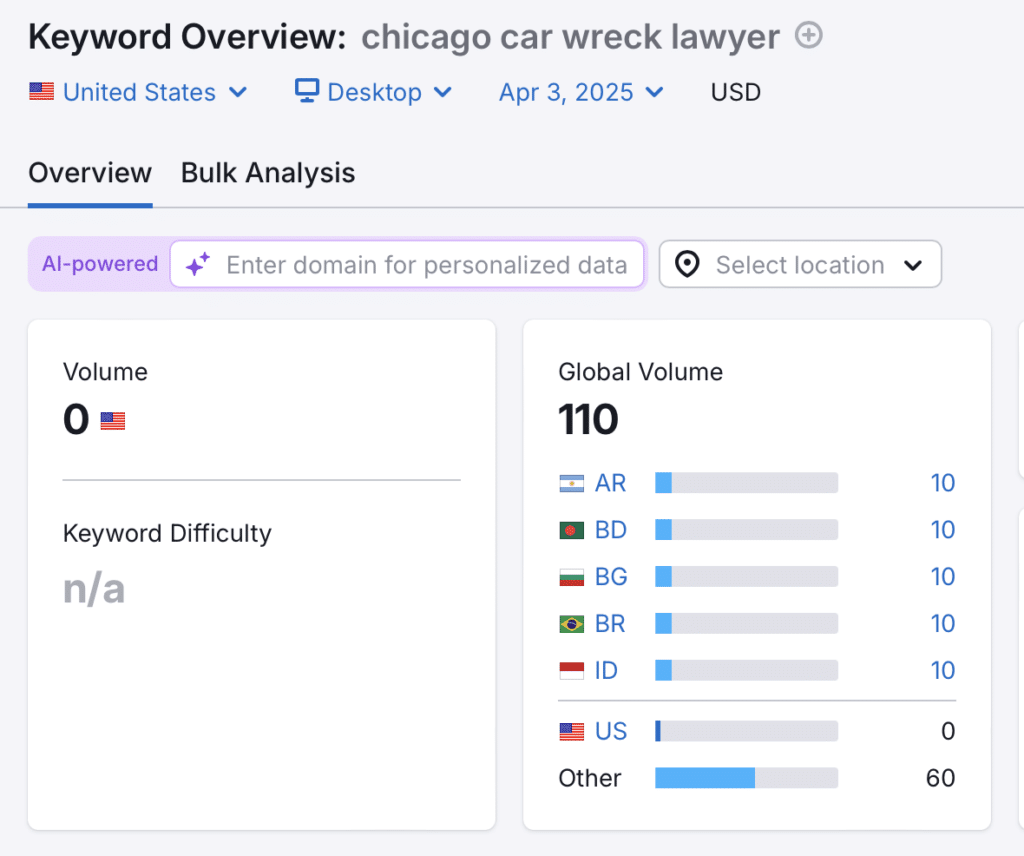The height and width of the screenshot is (856, 1024).
Task: Click the Bangladesh flag next to BD
Action: click(x=571, y=529)
